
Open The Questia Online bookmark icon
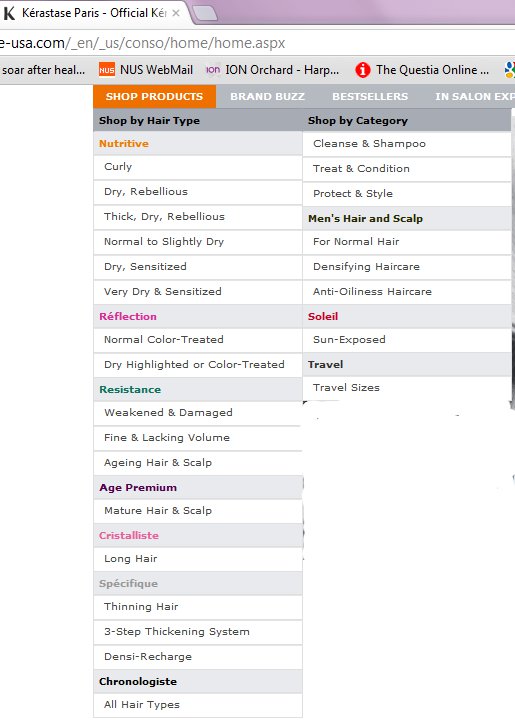point(363,70)
